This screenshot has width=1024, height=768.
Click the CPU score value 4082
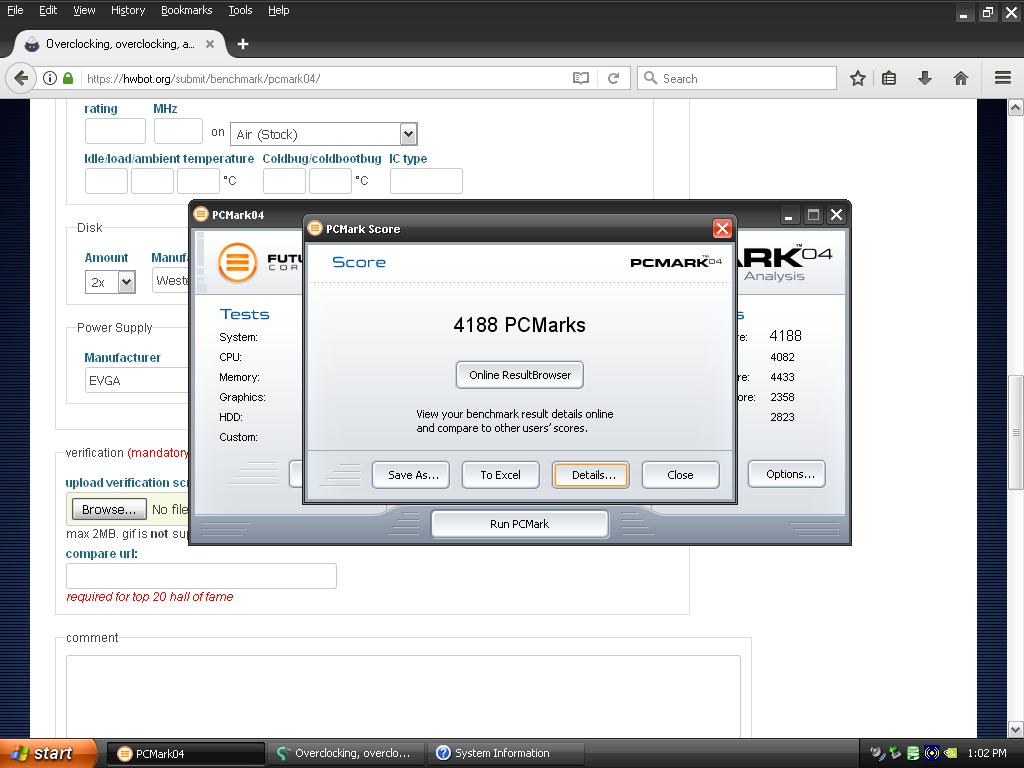coord(782,357)
